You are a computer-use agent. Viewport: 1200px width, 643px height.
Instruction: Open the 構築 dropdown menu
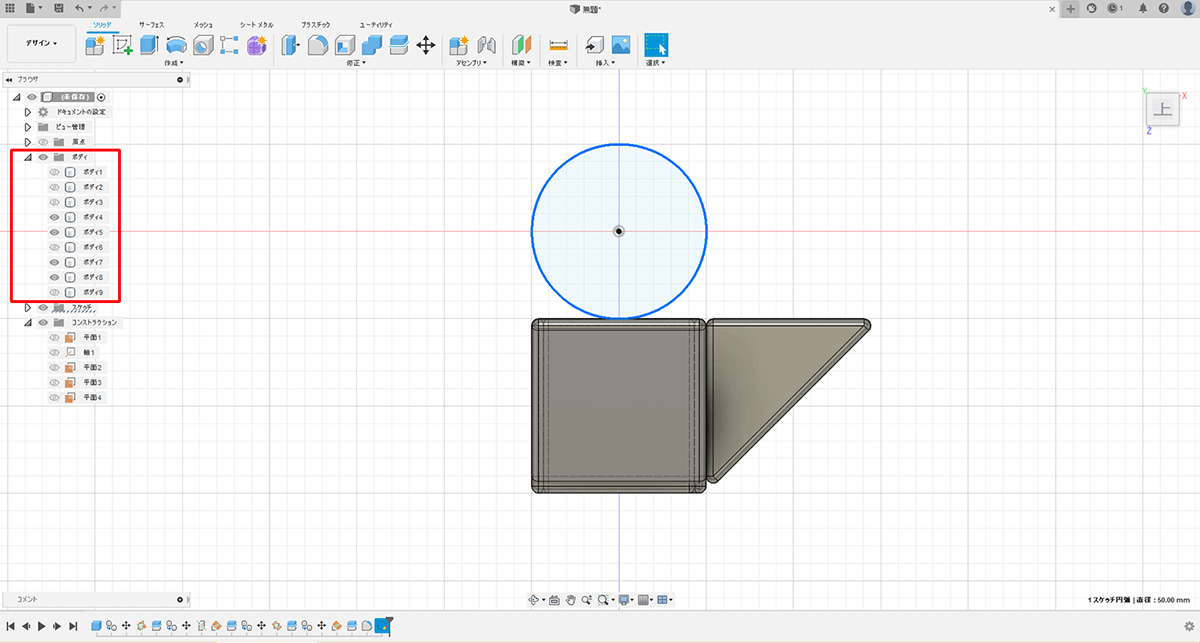(521, 63)
